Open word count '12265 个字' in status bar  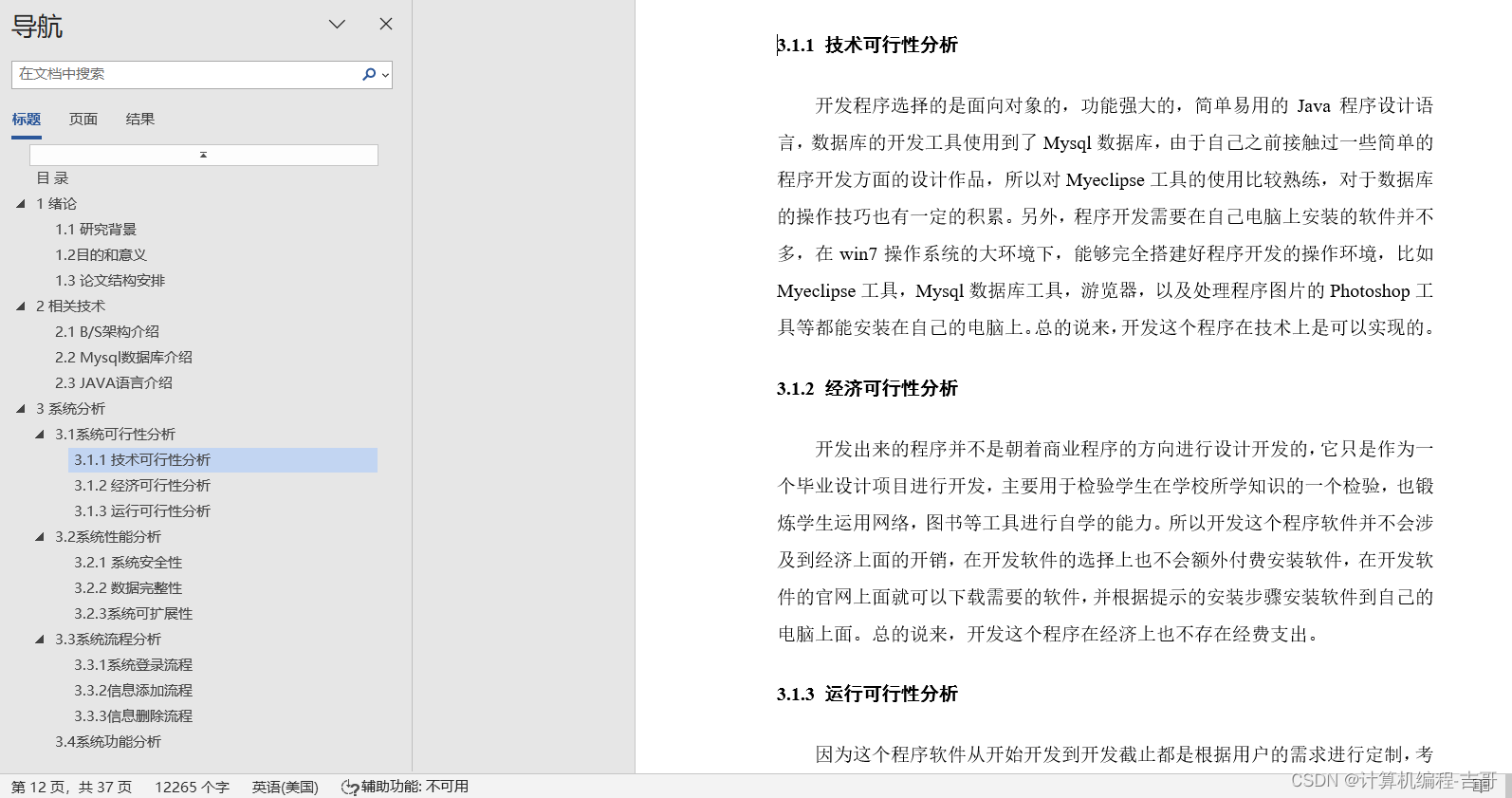pyautogui.click(x=193, y=787)
